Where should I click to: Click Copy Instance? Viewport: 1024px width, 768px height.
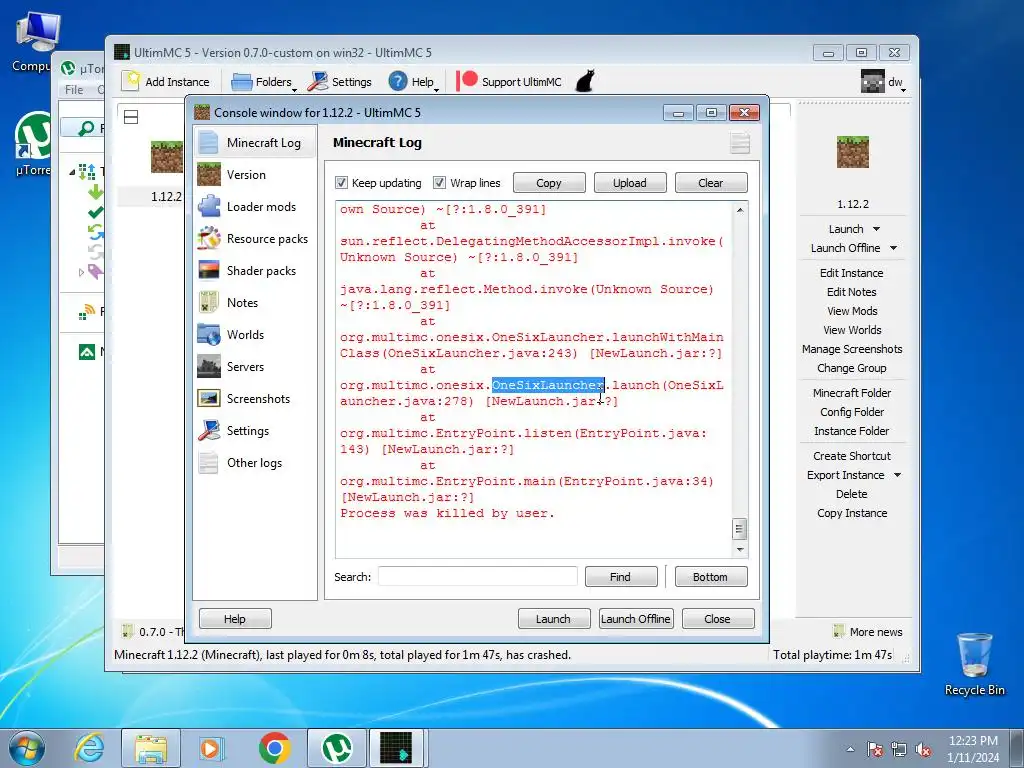(x=852, y=513)
